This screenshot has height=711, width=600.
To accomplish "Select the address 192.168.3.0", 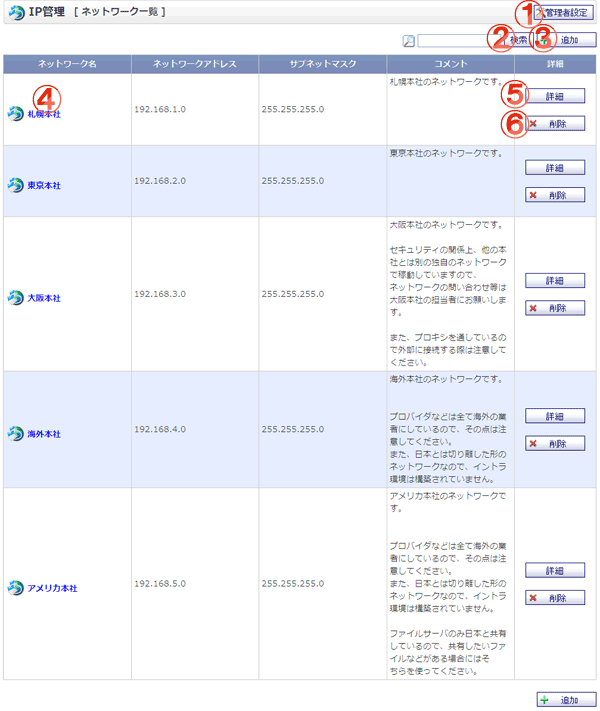I will click(x=160, y=294).
